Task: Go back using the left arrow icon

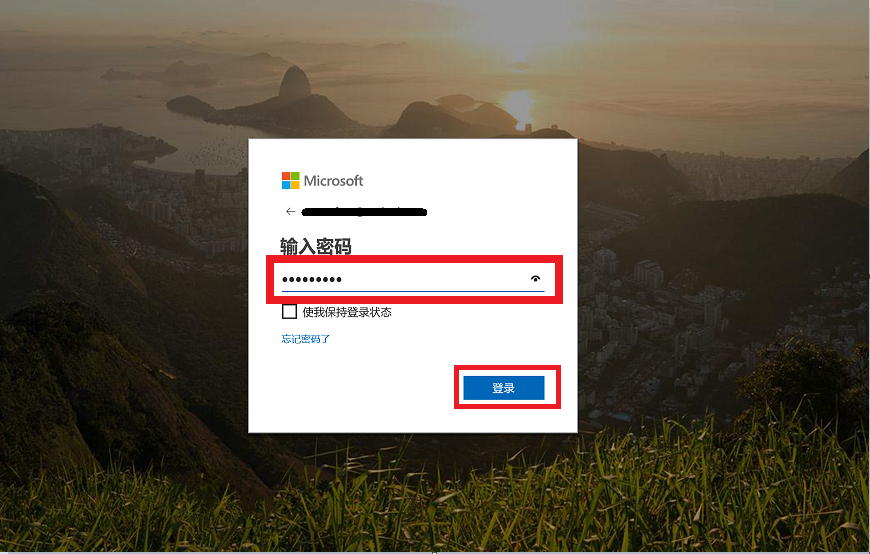Action: [290, 211]
